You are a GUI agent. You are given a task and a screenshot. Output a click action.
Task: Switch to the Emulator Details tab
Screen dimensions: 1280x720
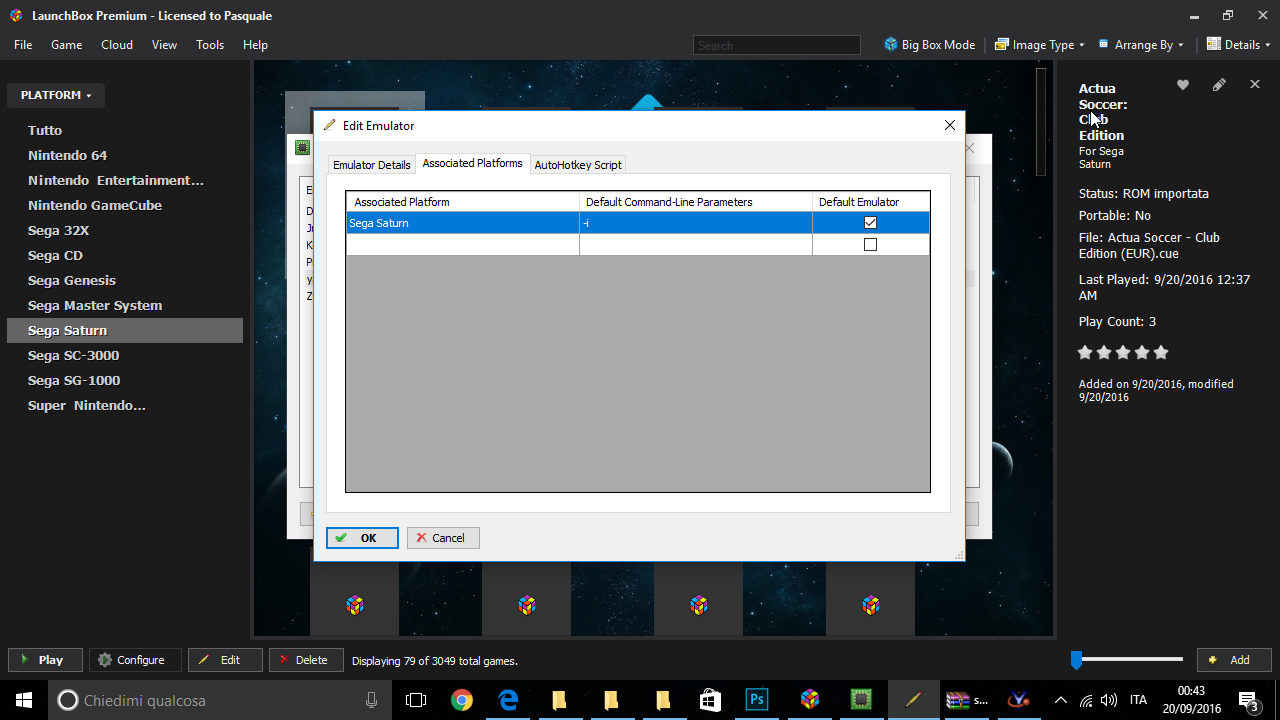tap(372, 165)
